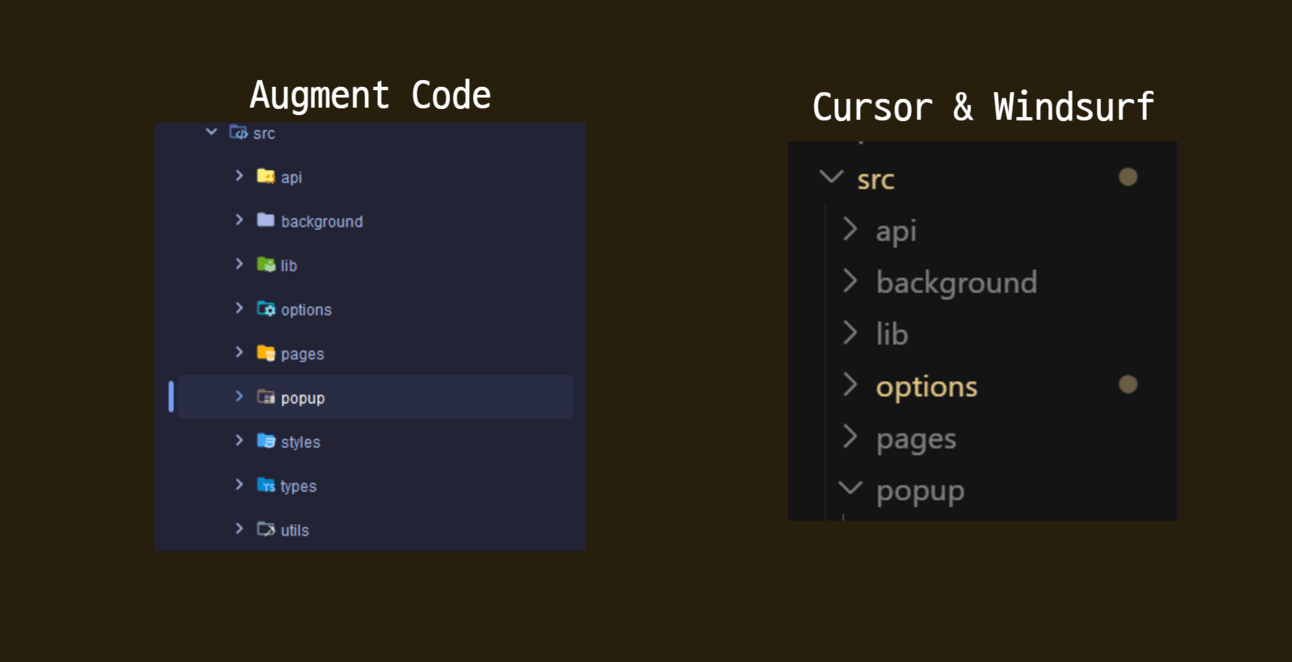Expand the background chevron in Augment Code tree
The width and height of the screenshot is (1292, 662).
239,220
